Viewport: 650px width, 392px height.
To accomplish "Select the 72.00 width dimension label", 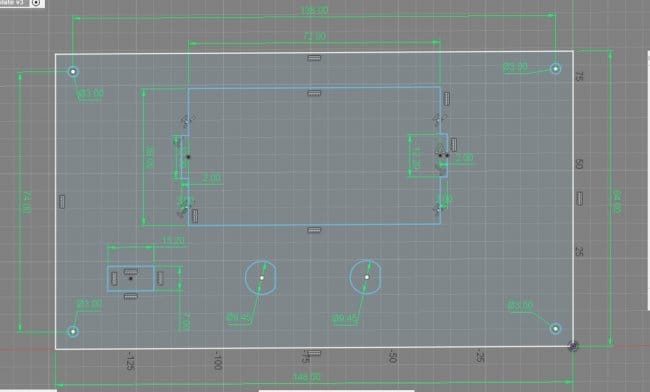I will coord(315,36).
